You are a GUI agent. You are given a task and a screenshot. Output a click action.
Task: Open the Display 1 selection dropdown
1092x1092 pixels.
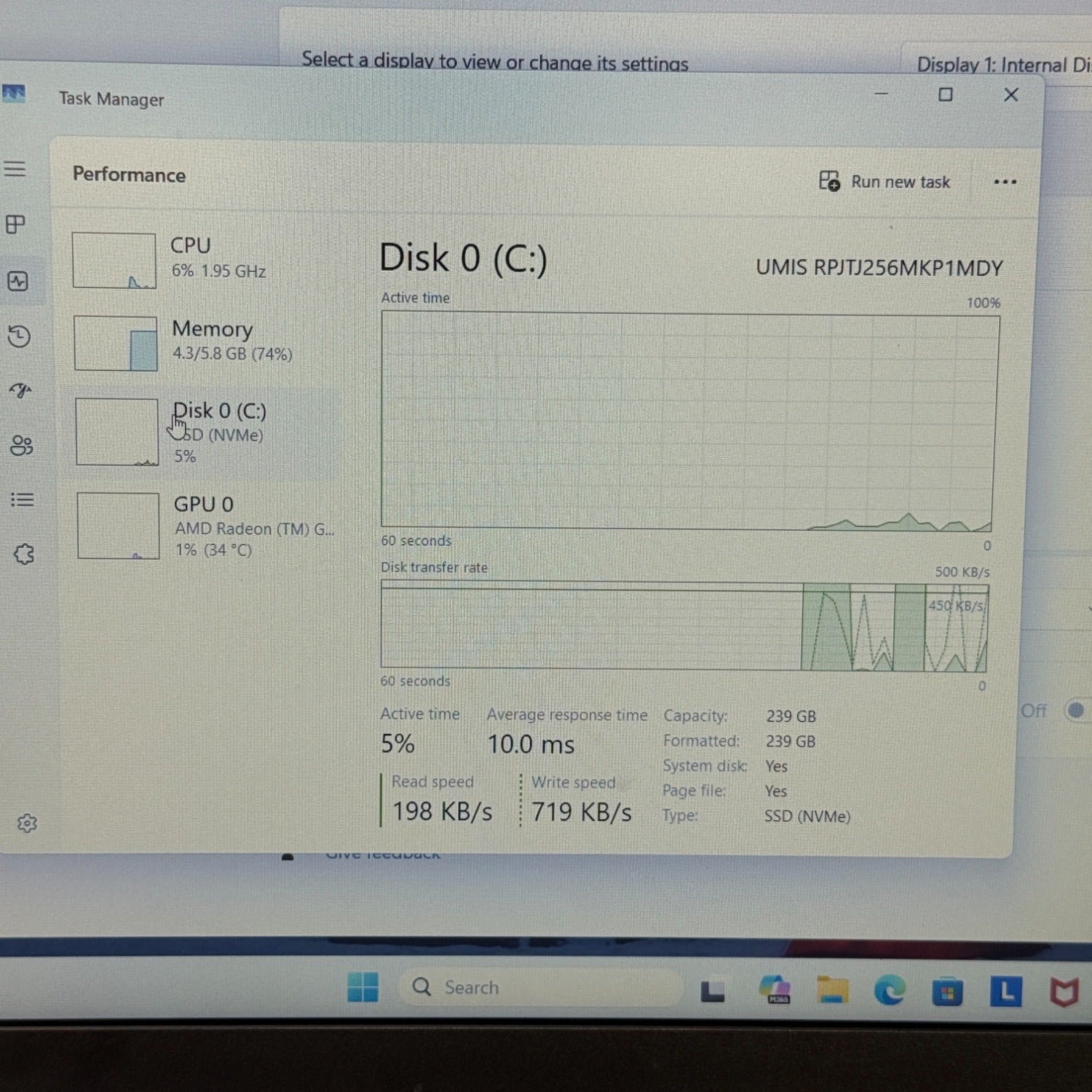(x=1001, y=65)
